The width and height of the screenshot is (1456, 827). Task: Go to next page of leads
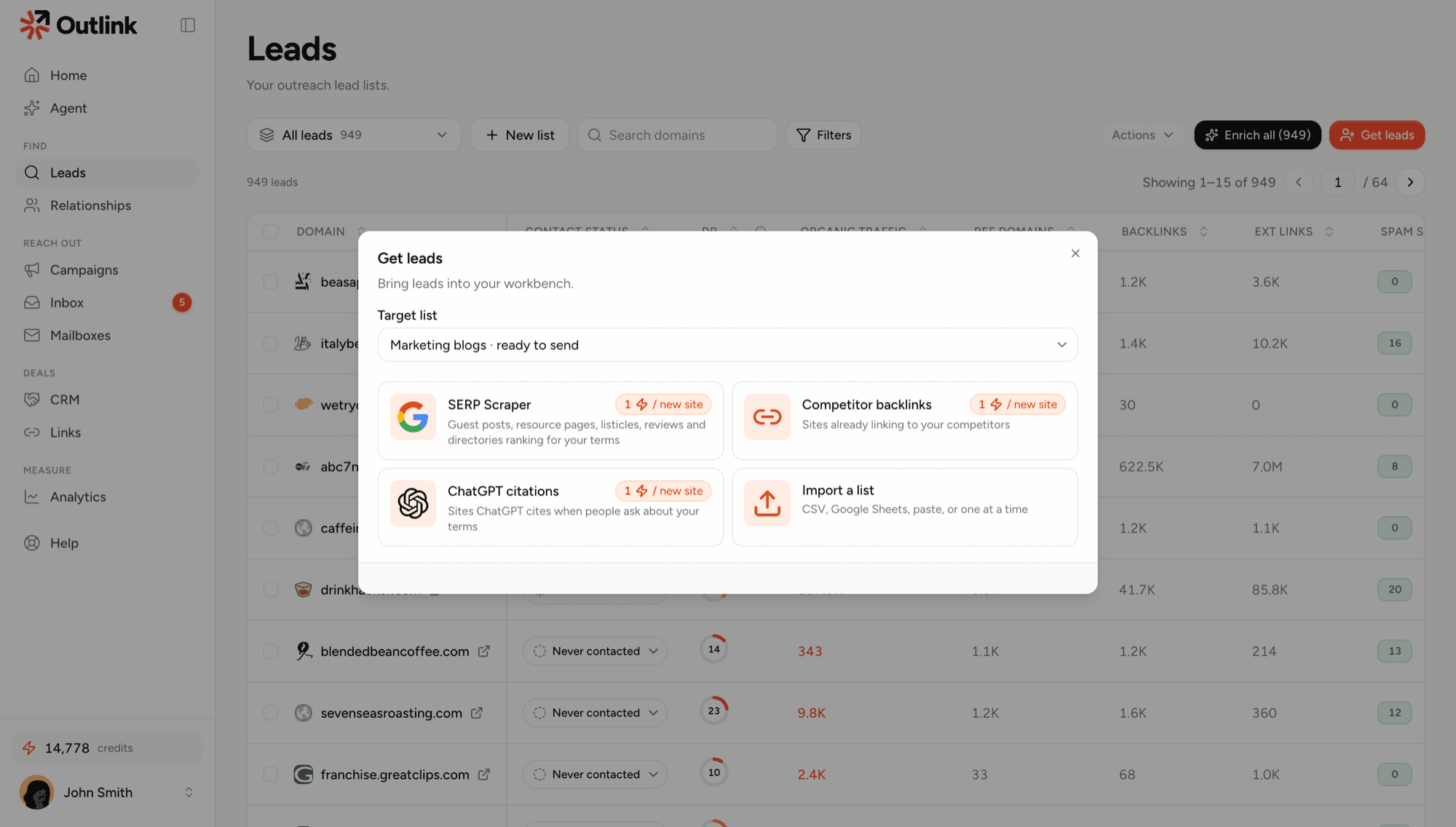pyautogui.click(x=1410, y=182)
